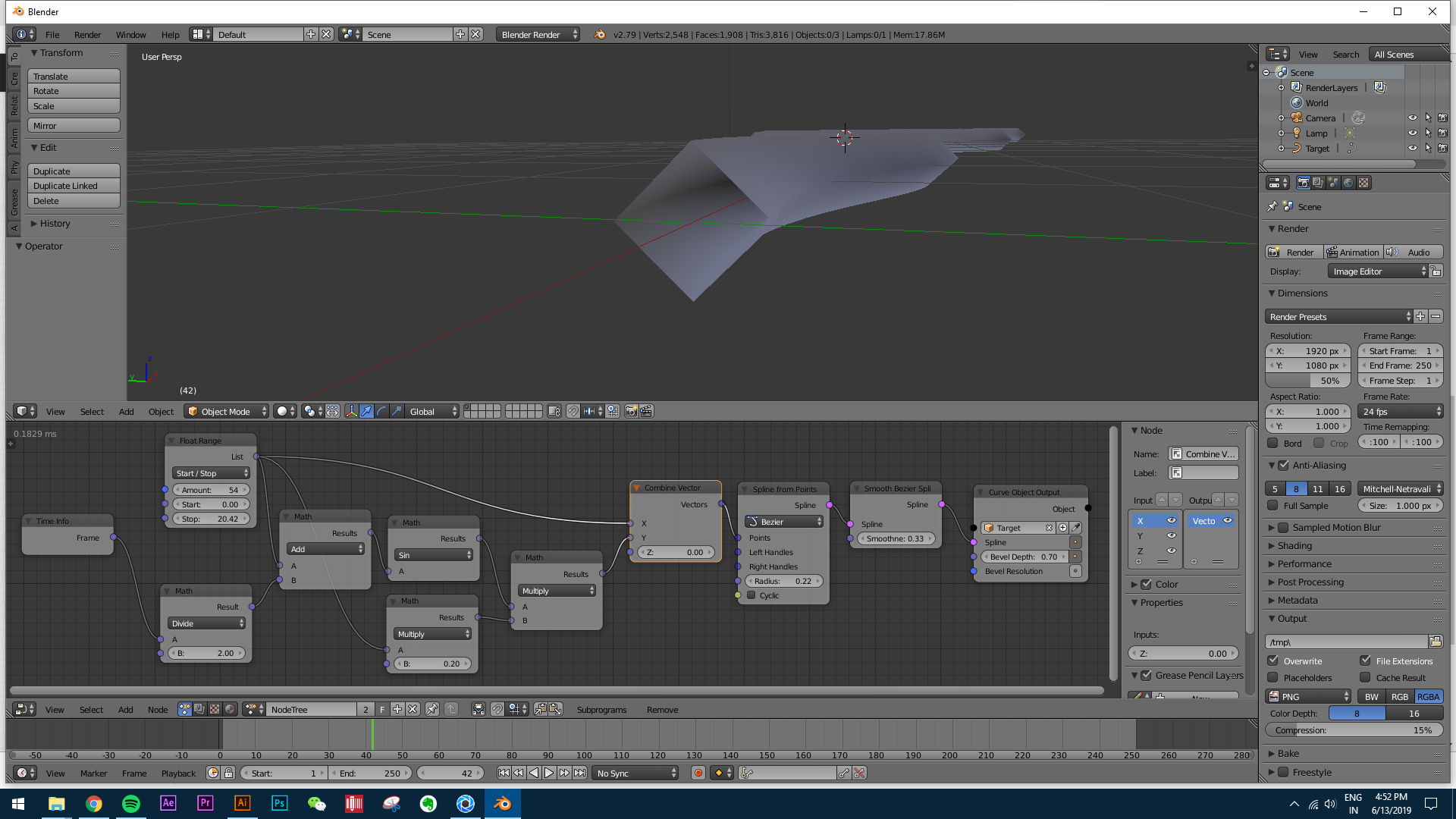Viewport: 1456px width, 819px height.
Task: Enable the Placeholders checkbox
Action: tap(1273, 677)
